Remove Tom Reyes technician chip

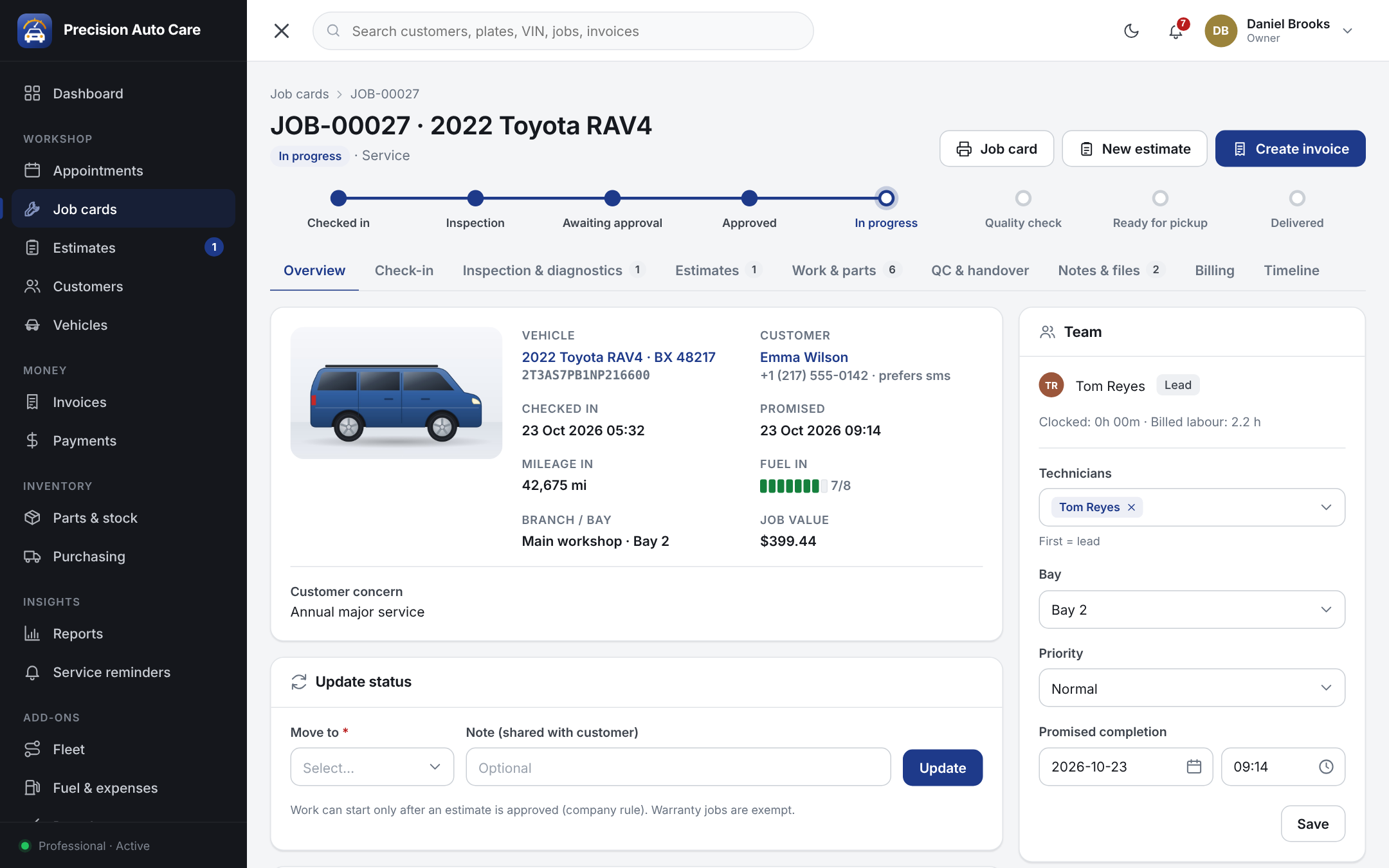tap(1131, 507)
